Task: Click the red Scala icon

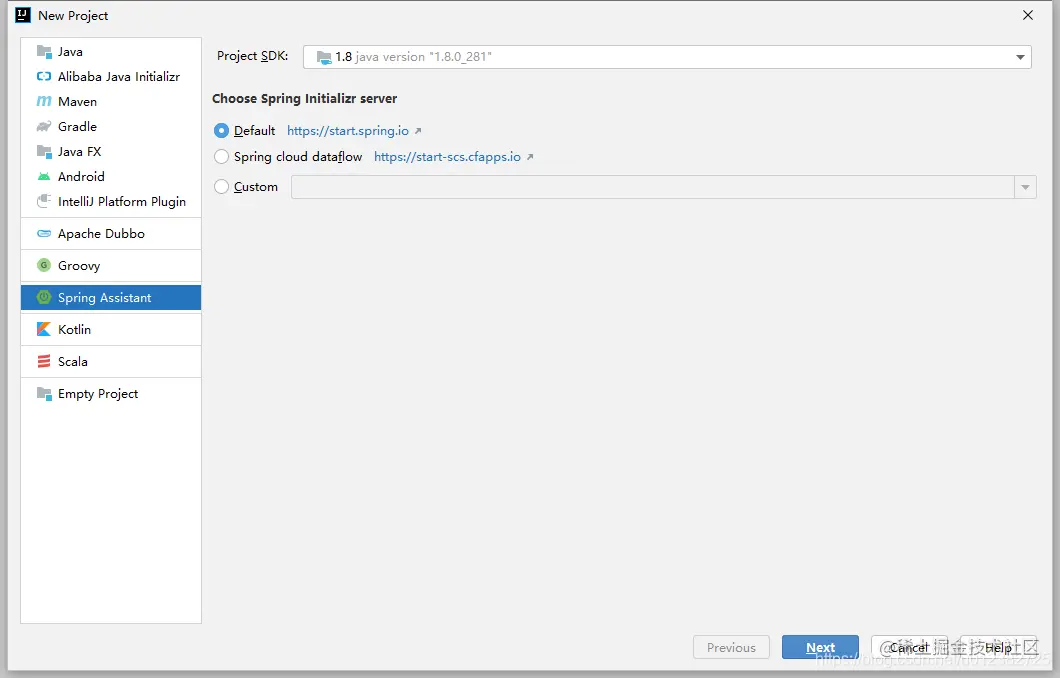Action: pyautogui.click(x=44, y=361)
